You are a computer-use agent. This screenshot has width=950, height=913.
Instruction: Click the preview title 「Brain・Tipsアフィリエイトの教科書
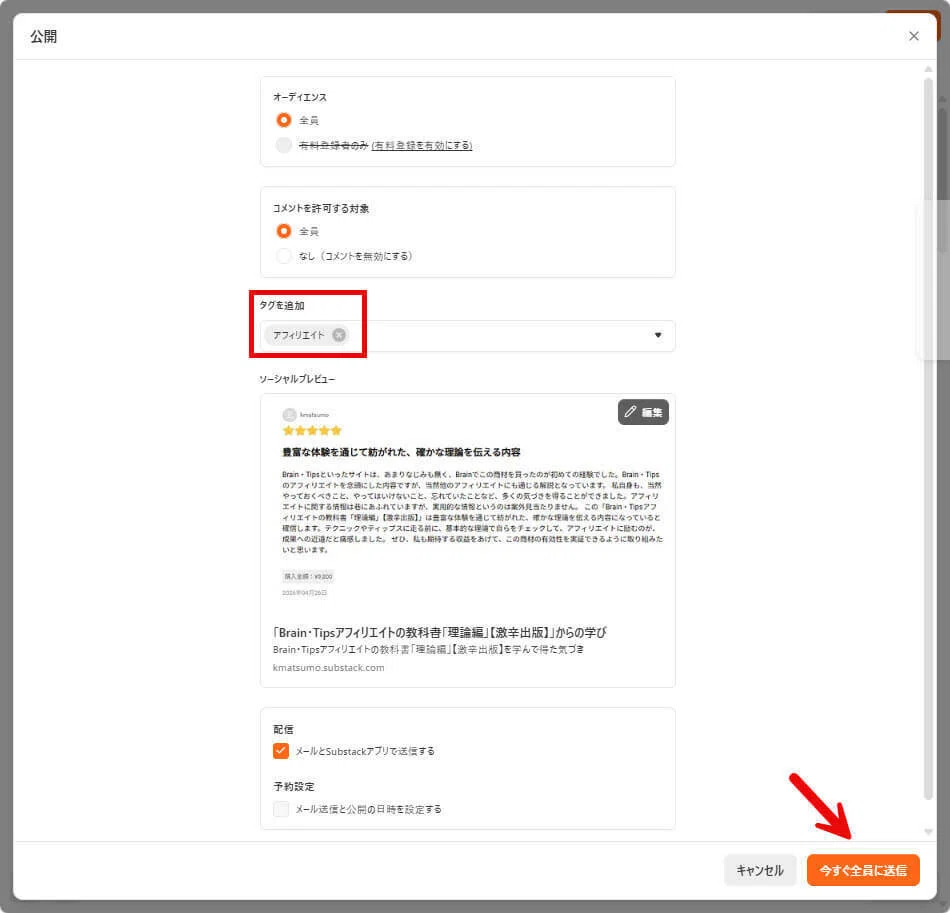click(439, 632)
